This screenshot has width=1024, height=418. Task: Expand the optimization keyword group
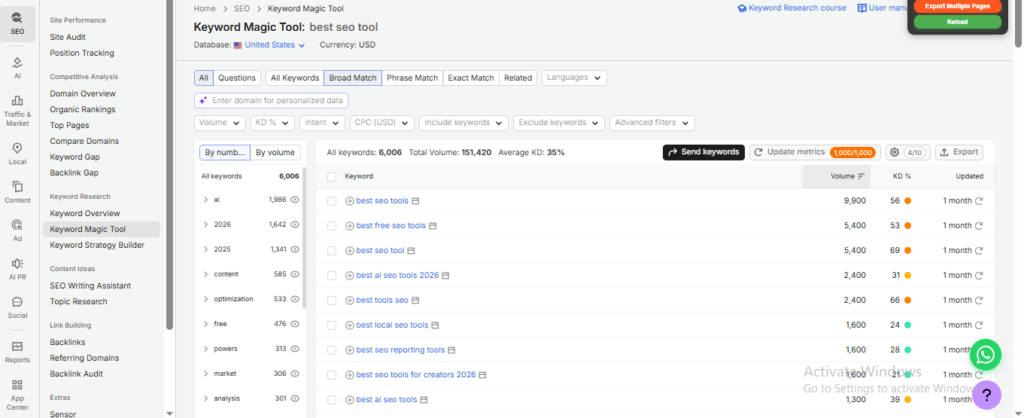[206, 298]
